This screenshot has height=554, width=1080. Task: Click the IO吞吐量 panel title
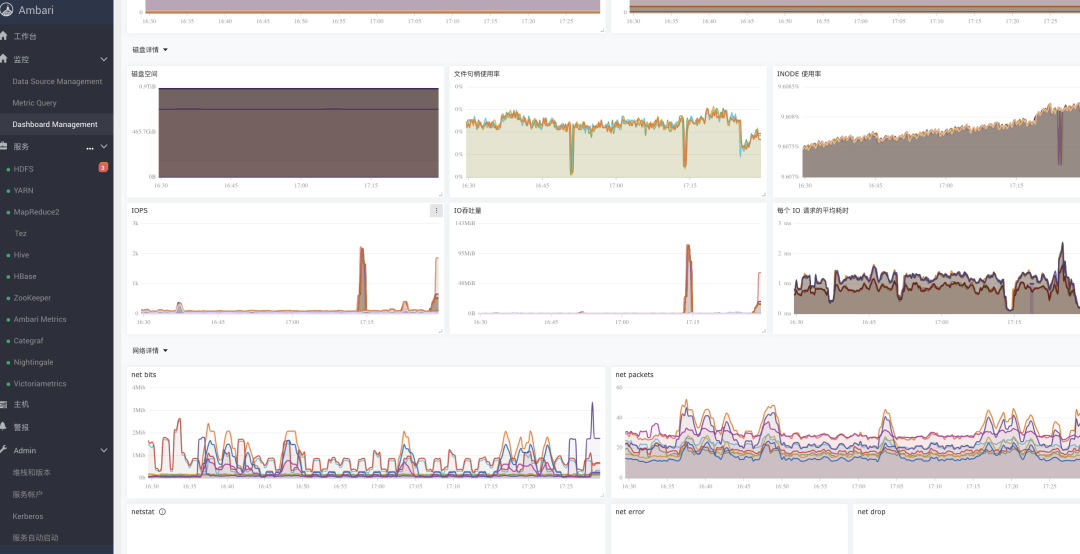coord(468,211)
